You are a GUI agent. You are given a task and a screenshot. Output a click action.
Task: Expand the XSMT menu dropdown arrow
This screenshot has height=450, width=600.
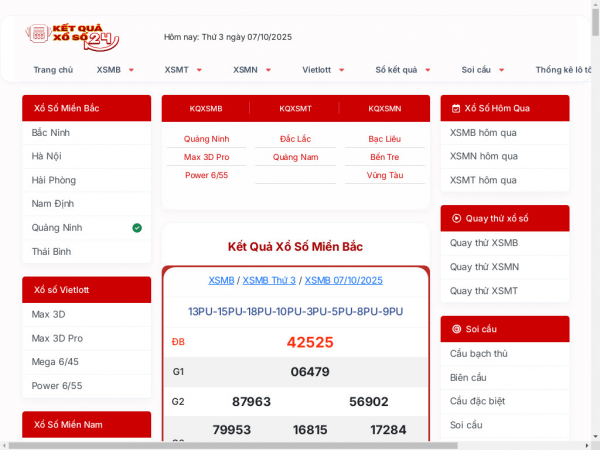tap(199, 70)
